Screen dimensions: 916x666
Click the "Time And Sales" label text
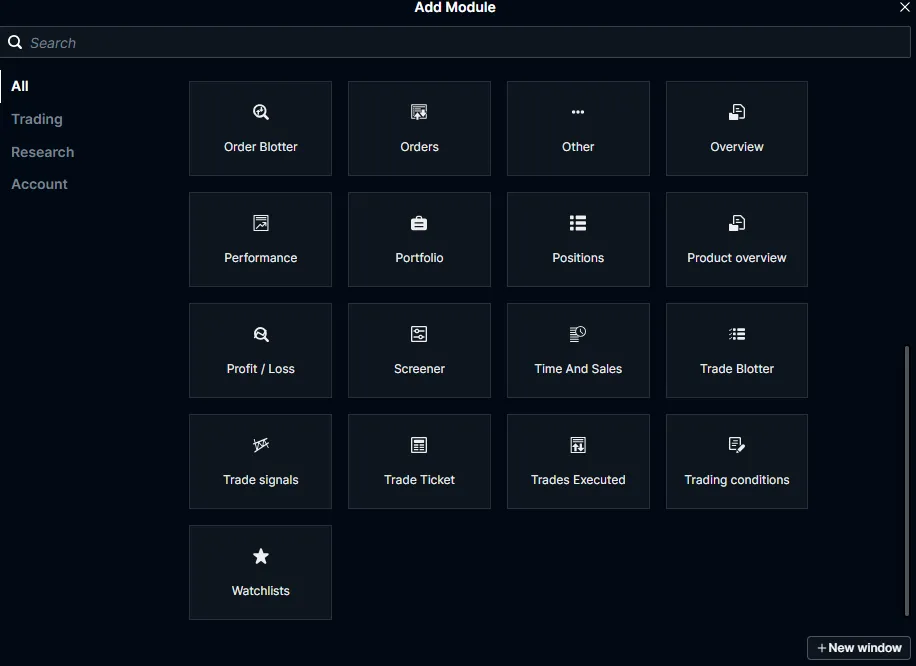pos(578,369)
